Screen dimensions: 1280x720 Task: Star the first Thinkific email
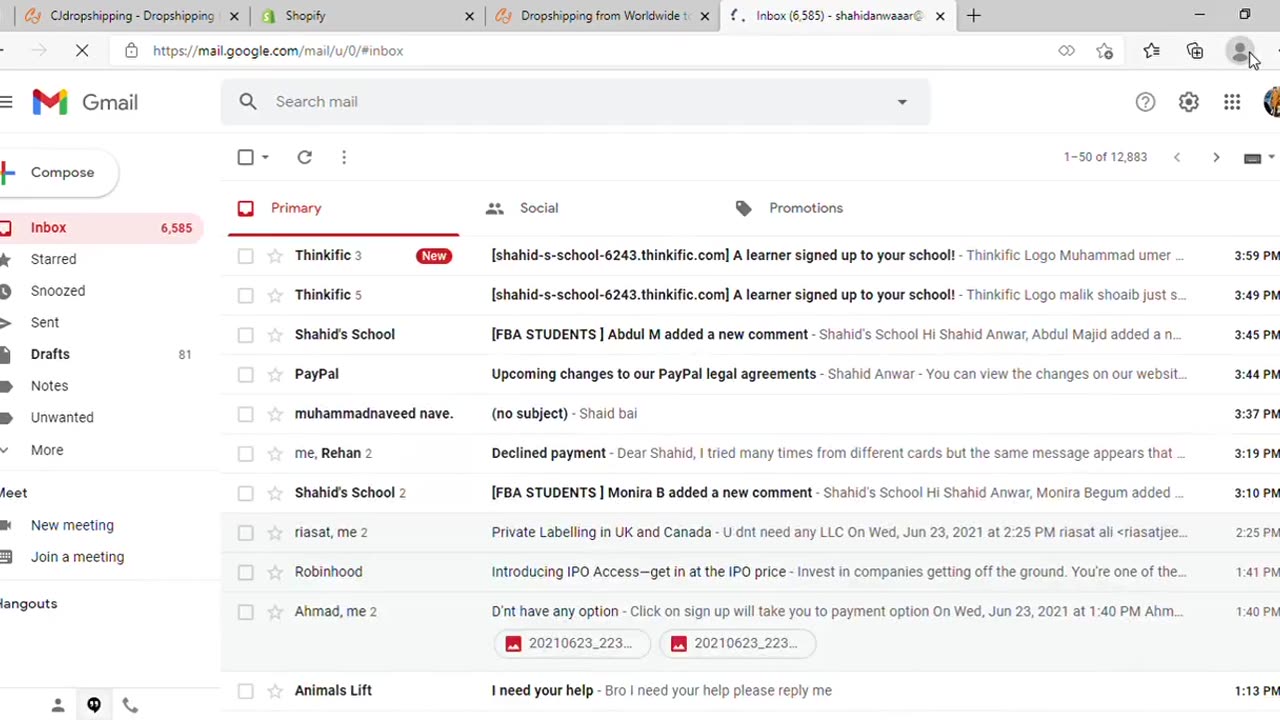(x=274, y=256)
